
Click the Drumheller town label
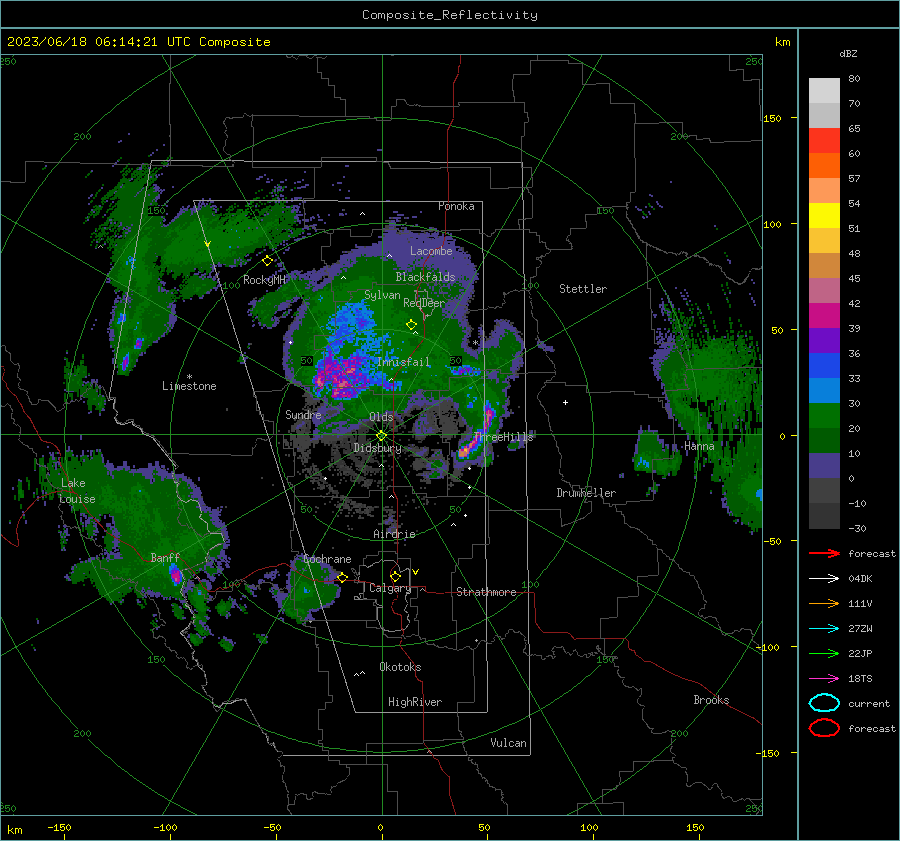(586, 493)
